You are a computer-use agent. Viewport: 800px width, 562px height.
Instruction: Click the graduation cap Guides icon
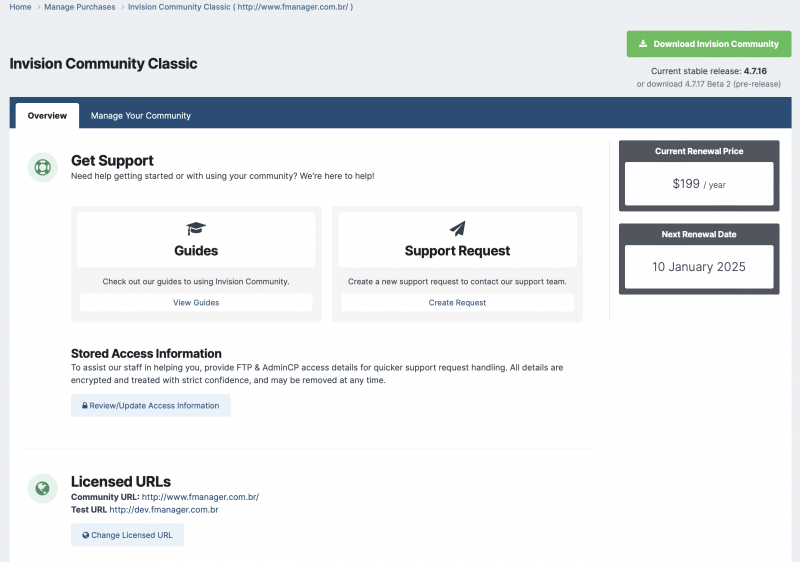(x=196, y=229)
